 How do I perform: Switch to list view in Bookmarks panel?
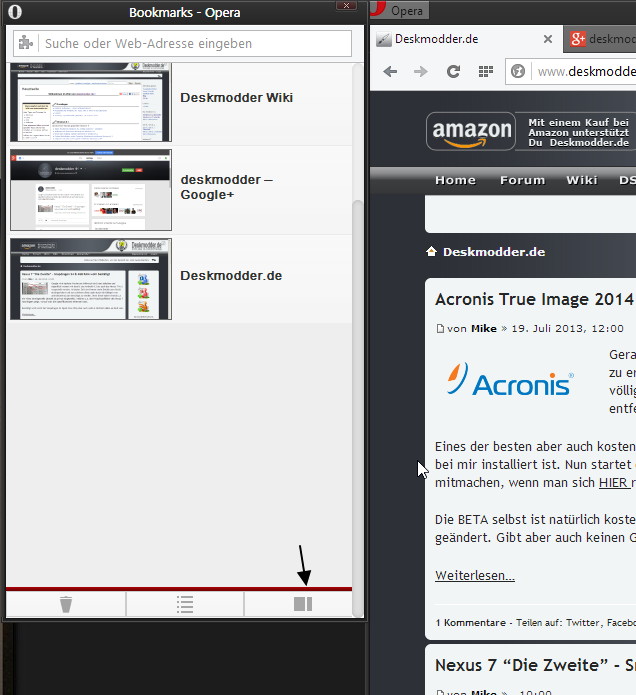click(x=185, y=604)
